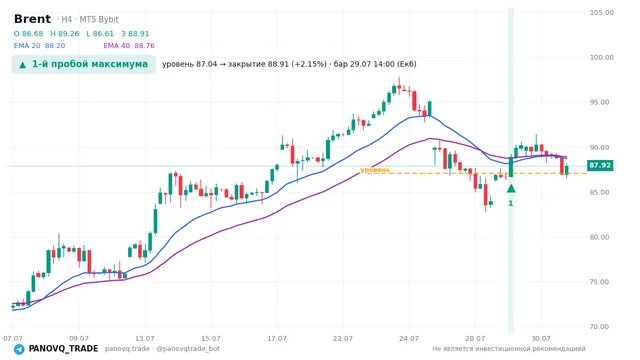640x360 pixels.
Task: Select the EMA 40 indicator legend
Action: [x=129, y=46]
